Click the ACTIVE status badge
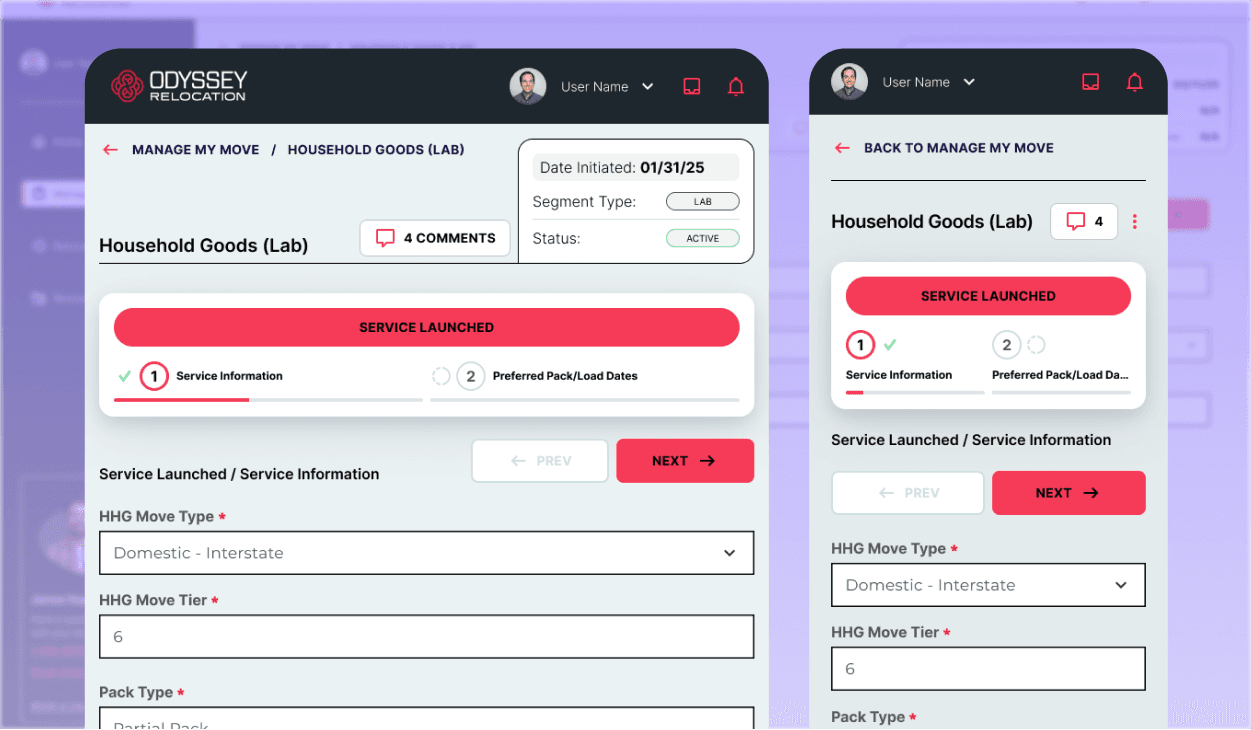This screenshot has width=1251, height=730. (x=703, y=239)
